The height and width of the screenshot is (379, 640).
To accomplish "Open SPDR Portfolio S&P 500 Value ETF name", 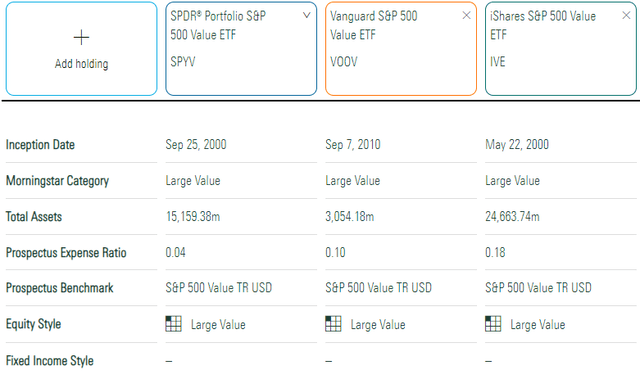I will (x=218, y=25).
